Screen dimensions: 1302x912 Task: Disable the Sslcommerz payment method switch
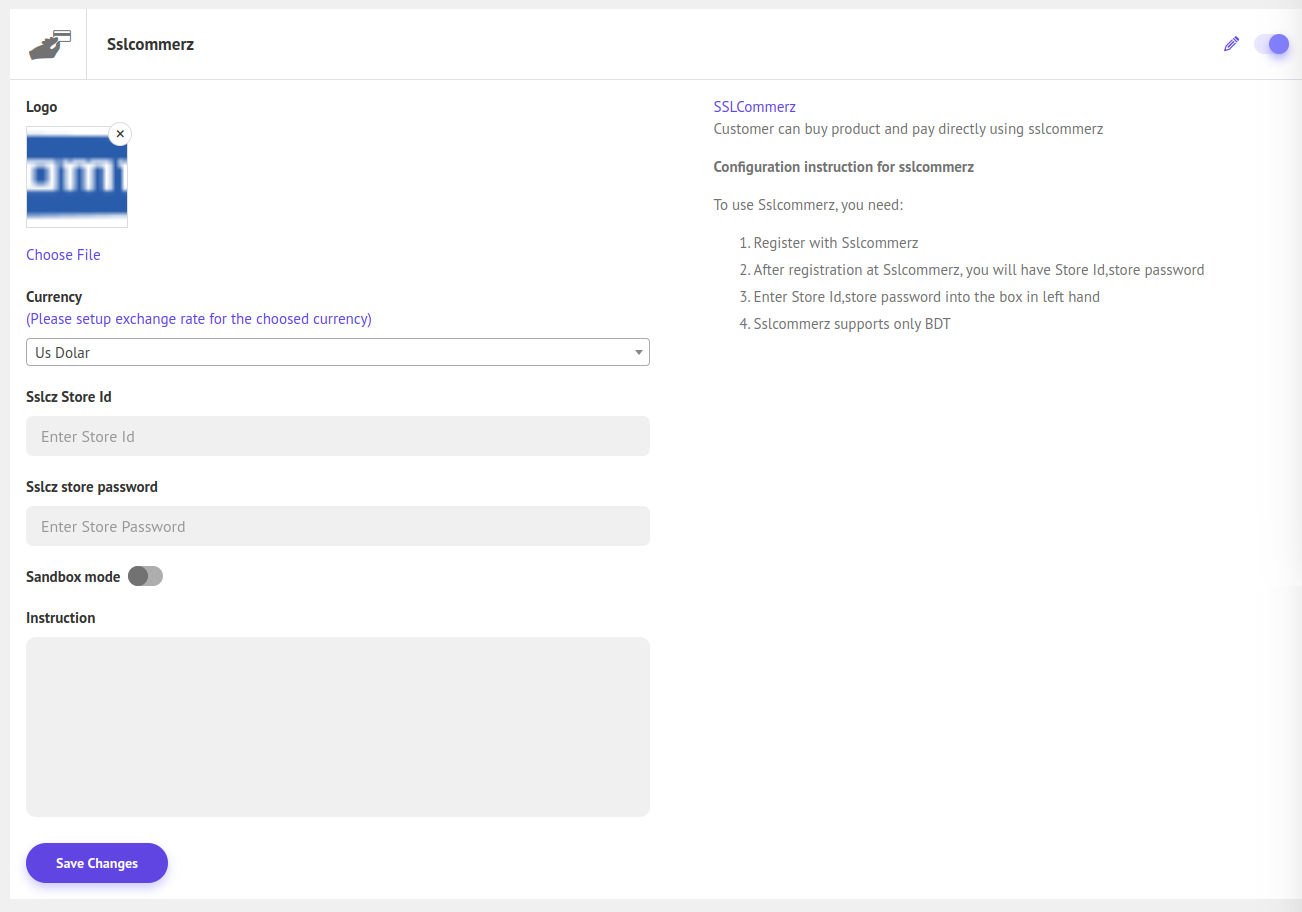click(x=1271, y=44)
